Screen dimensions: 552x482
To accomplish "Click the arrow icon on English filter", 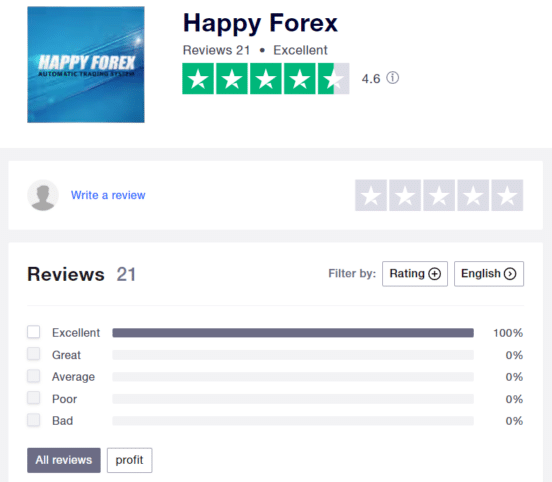I will 510,274.
